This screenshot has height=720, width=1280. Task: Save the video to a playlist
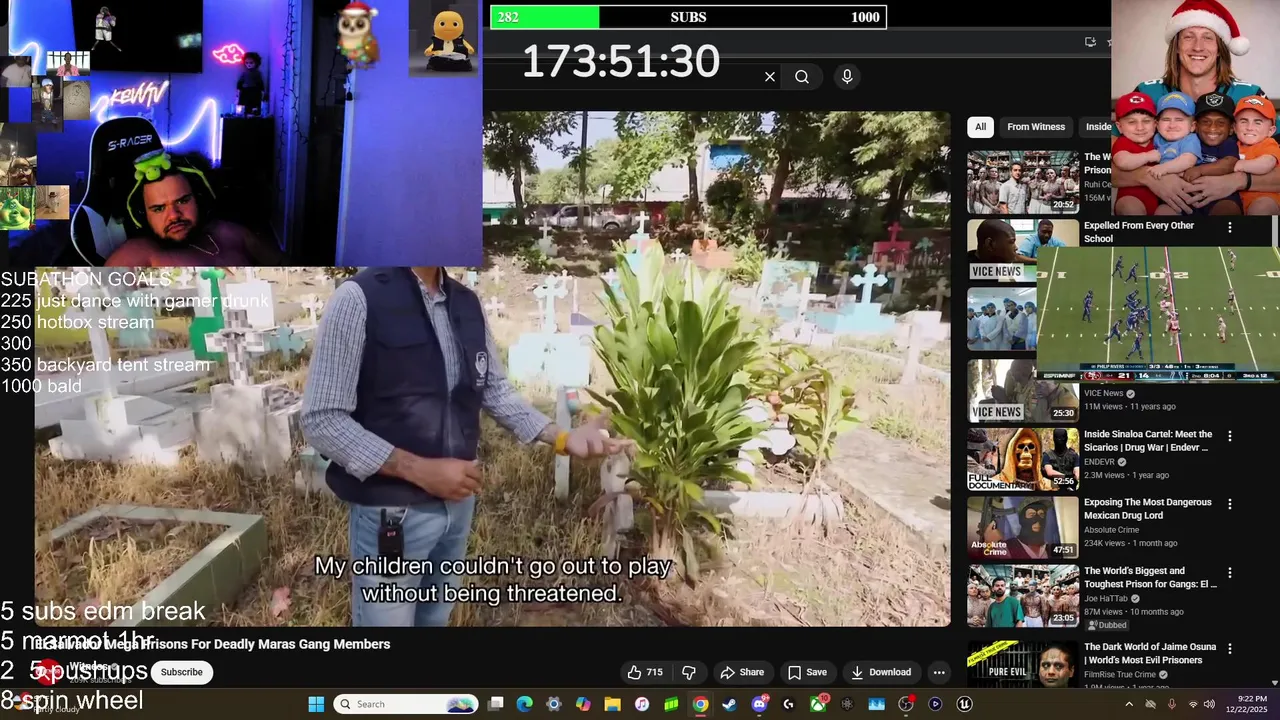coord(807,672)
